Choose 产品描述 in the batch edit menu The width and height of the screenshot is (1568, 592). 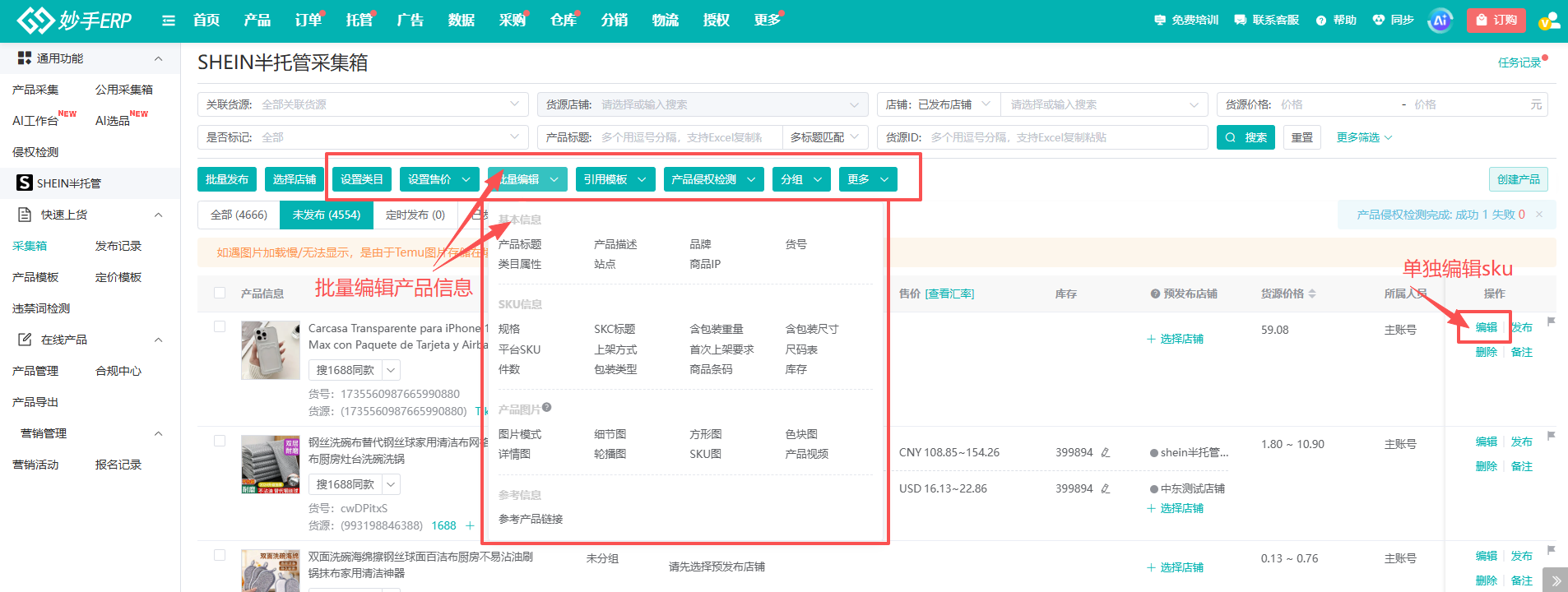[615, 244]
